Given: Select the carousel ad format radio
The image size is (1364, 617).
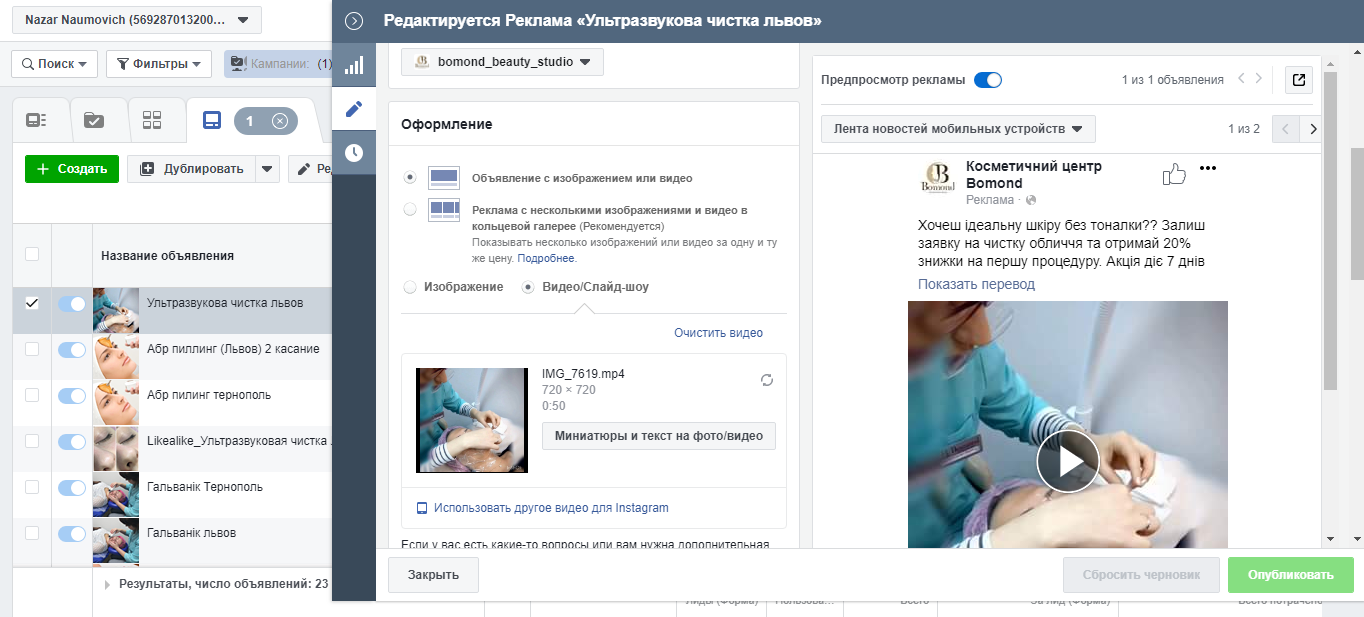Looking at the screenshot, I should 410,209.
